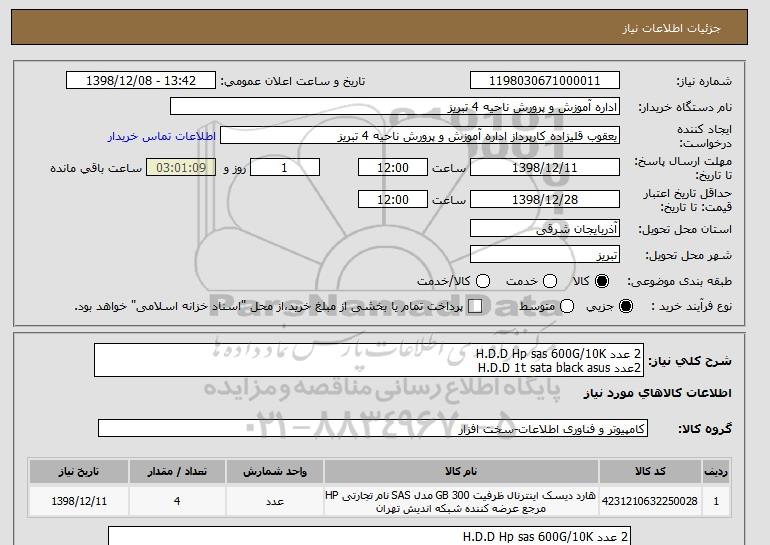Screen dimensions: 770x545
Task: Click the کد کالا column header
Action: (x=650, y=471)
